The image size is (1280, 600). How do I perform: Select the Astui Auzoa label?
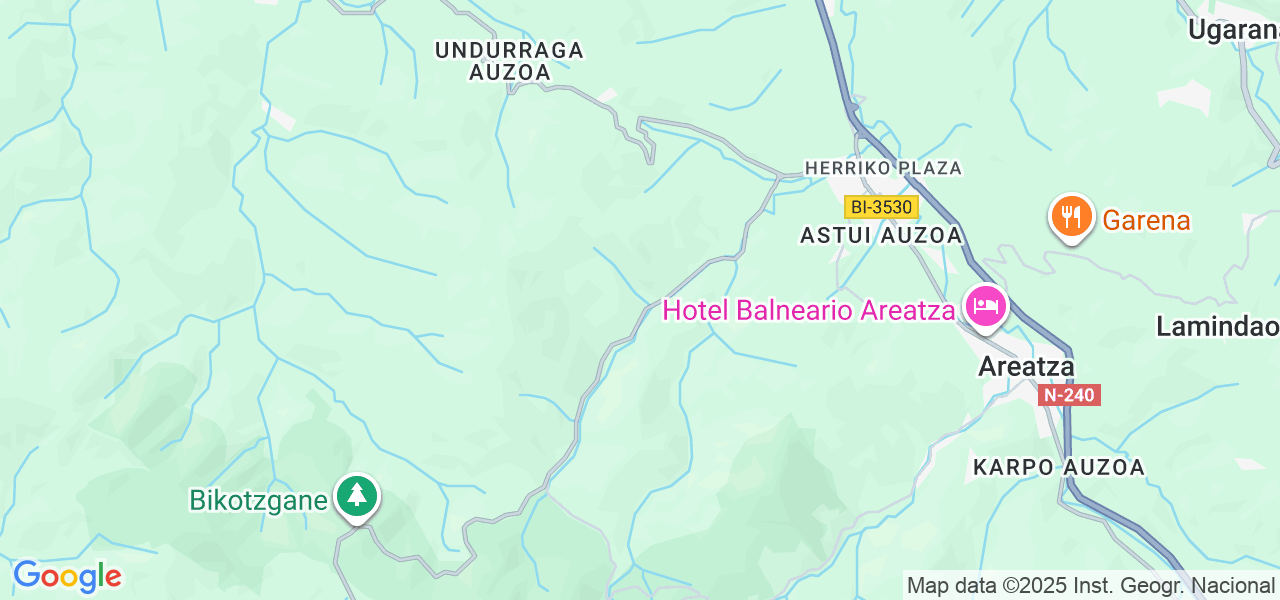coord(881,236)
